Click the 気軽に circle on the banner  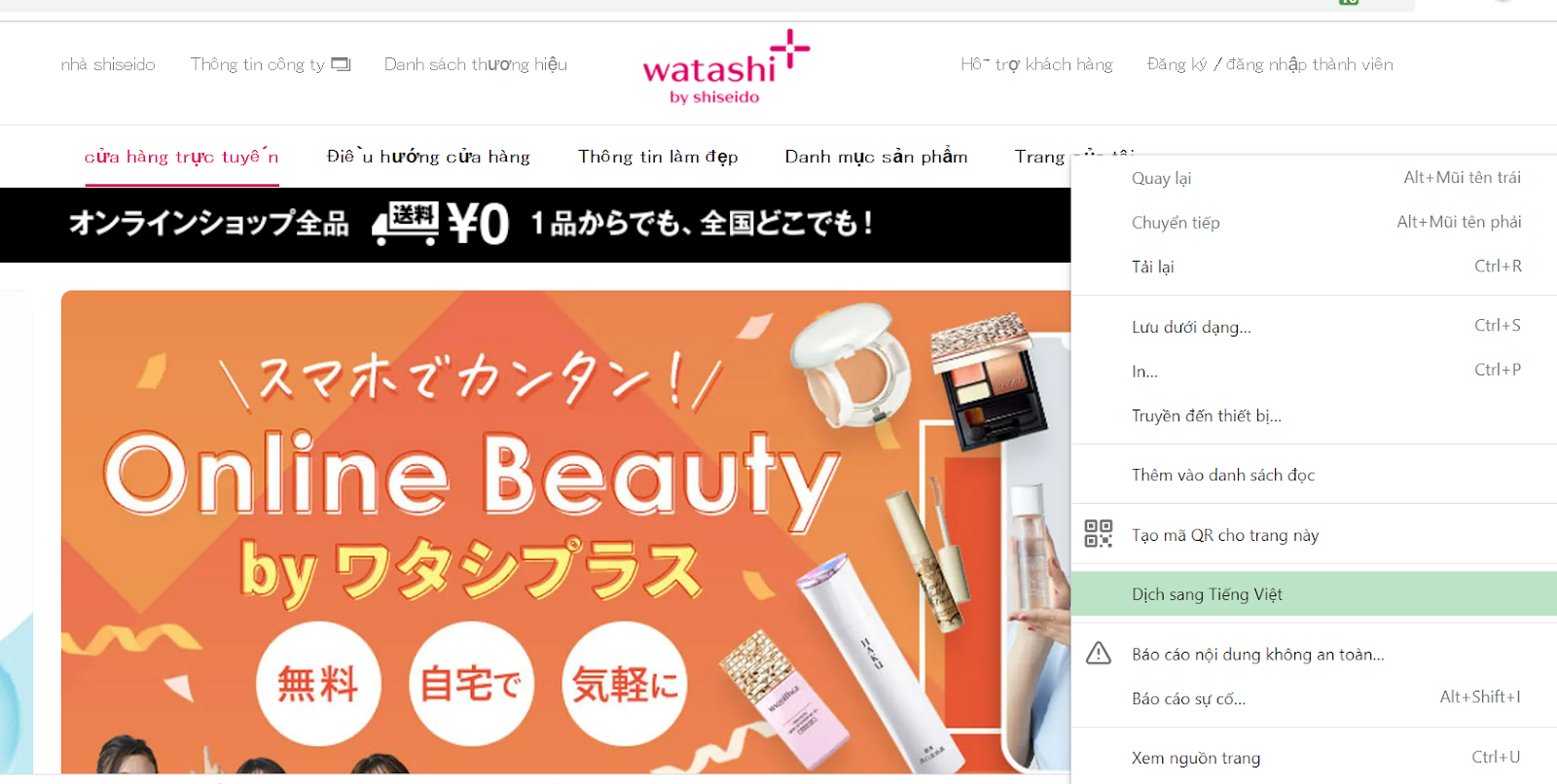(x=625, y=684)
